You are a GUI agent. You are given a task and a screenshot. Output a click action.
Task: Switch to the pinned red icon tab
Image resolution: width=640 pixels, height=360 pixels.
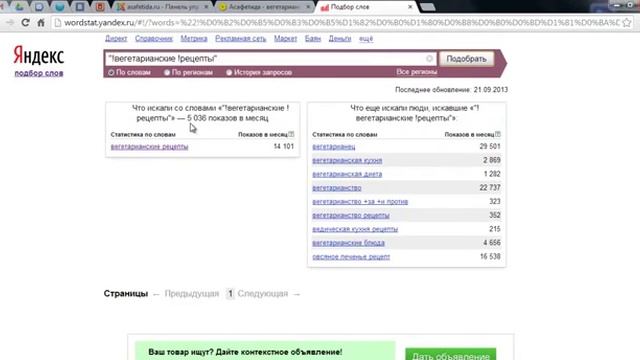coord(100,7)
